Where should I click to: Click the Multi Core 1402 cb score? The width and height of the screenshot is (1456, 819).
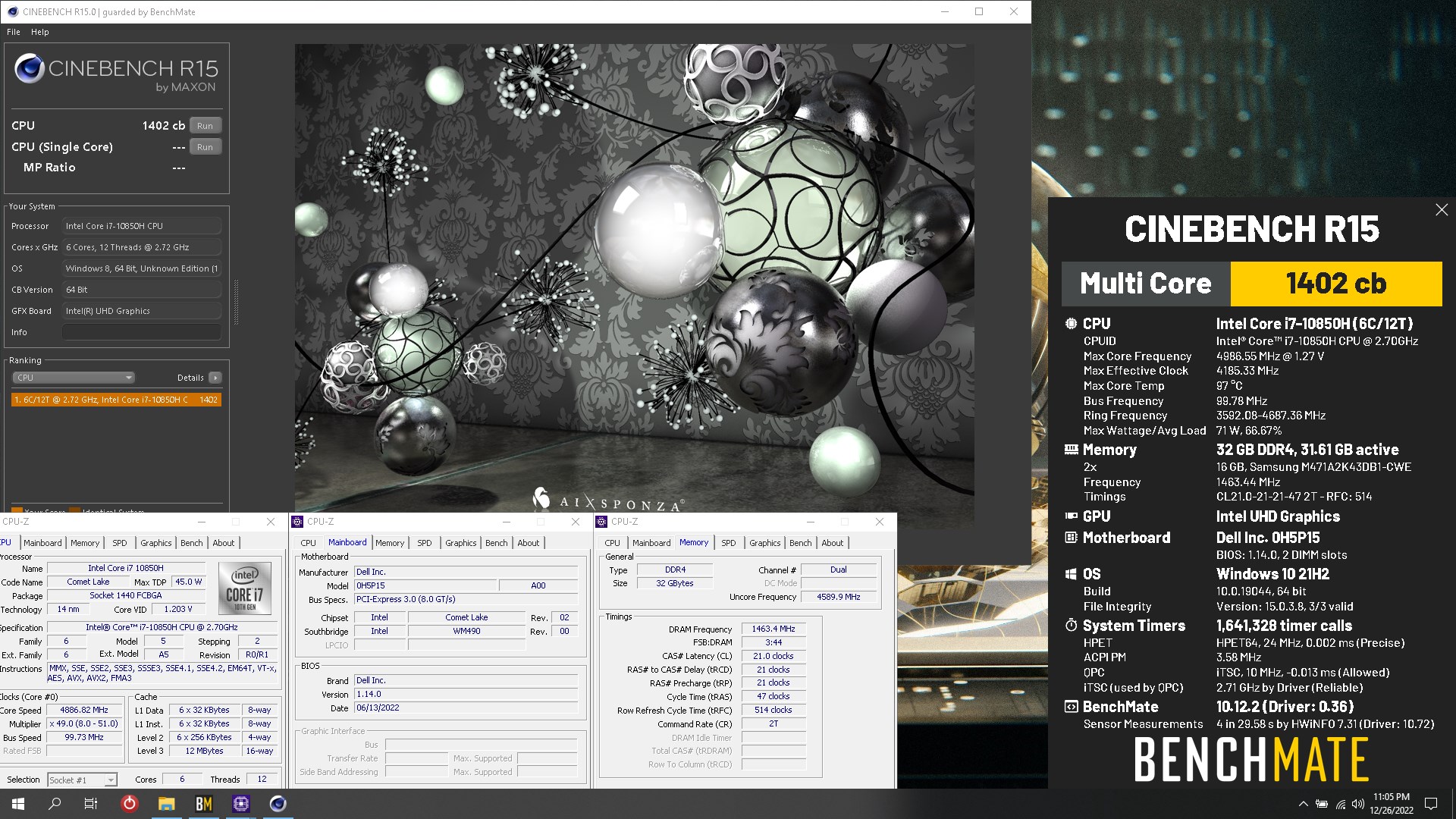point(1336,284)
